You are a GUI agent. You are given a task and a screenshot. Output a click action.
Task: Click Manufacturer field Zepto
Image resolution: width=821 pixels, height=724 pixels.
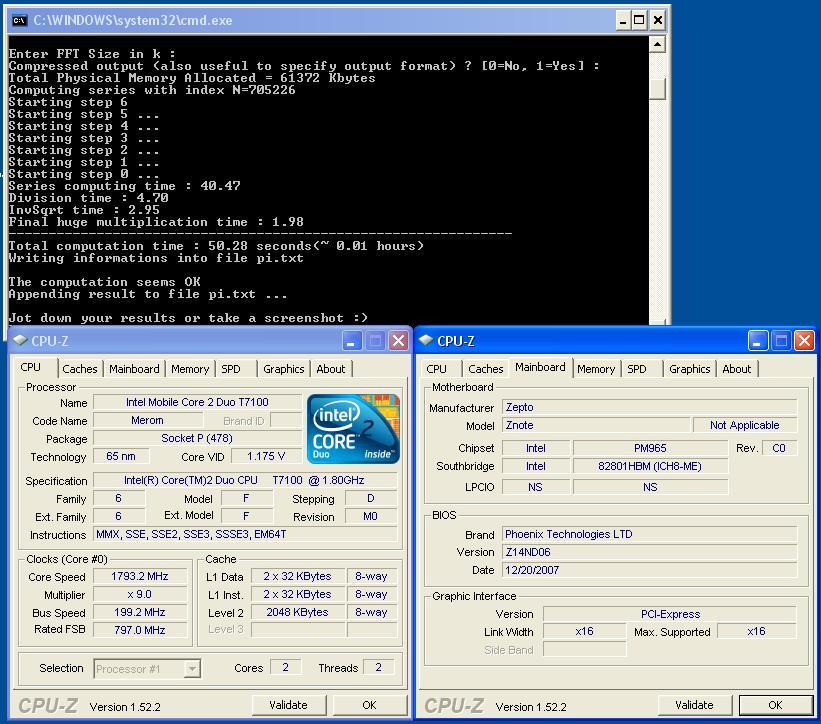(x=650, y=407)
